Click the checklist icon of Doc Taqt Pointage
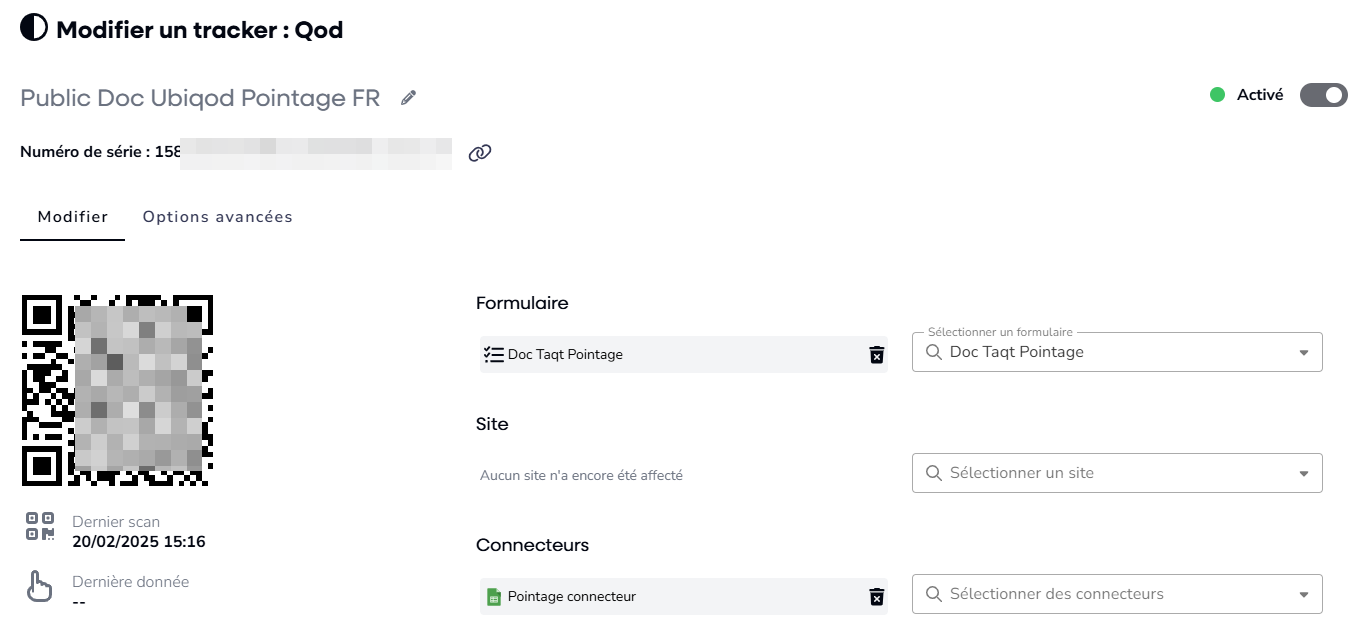 pos(493,354)
